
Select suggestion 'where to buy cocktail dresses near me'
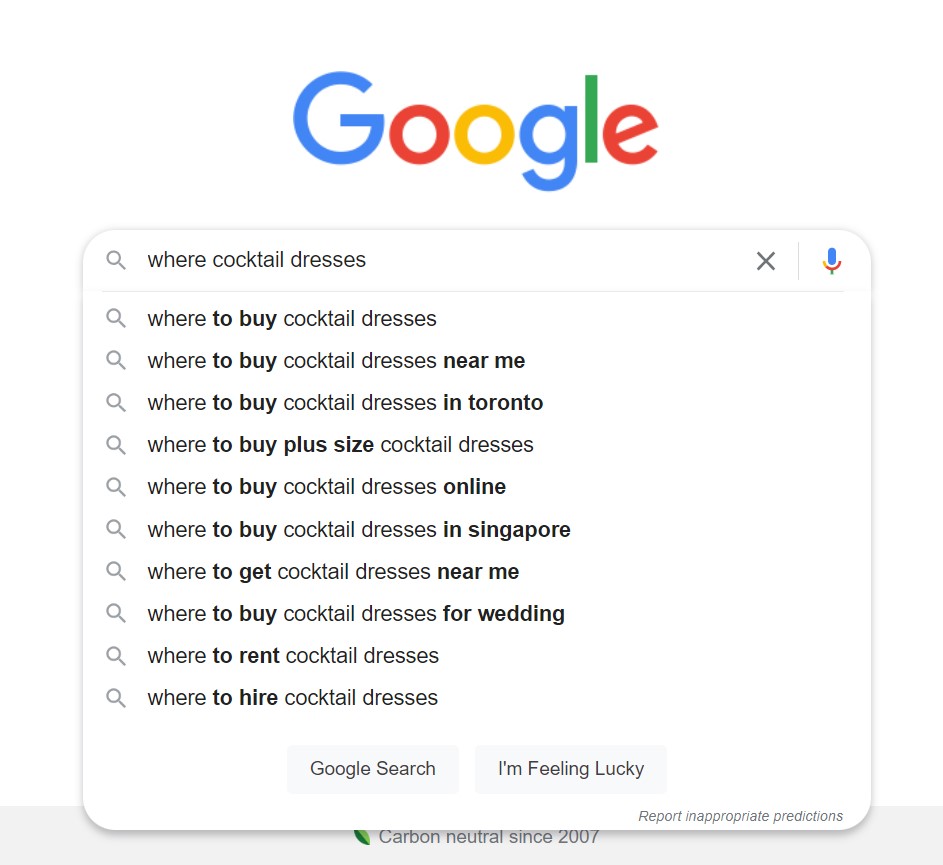pyautogui.click(x=336, y=360)
